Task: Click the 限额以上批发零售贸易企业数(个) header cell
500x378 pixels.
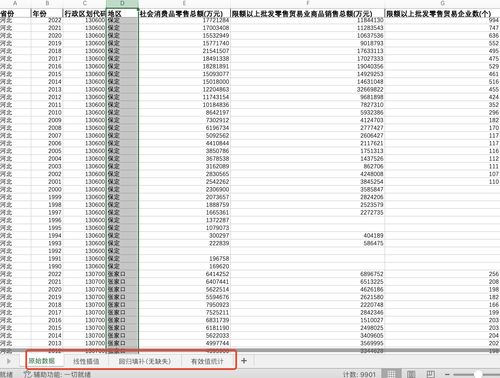Action: (x=442, y=14)
